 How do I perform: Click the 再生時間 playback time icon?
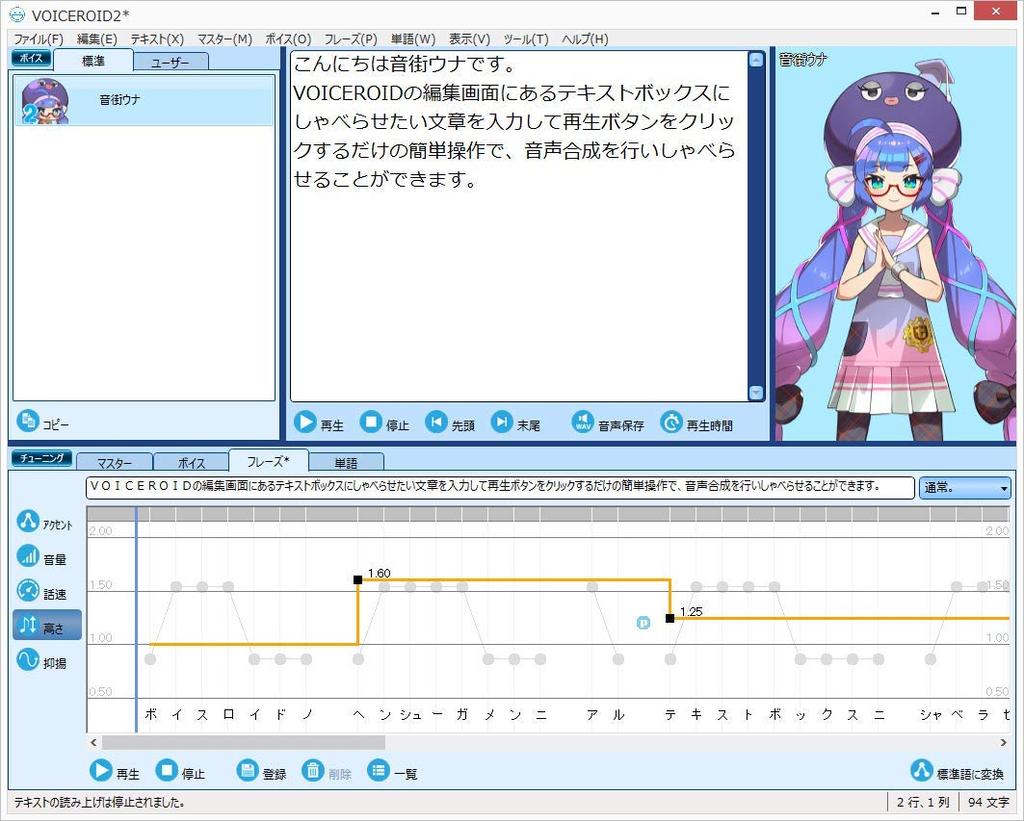point(673,422)
